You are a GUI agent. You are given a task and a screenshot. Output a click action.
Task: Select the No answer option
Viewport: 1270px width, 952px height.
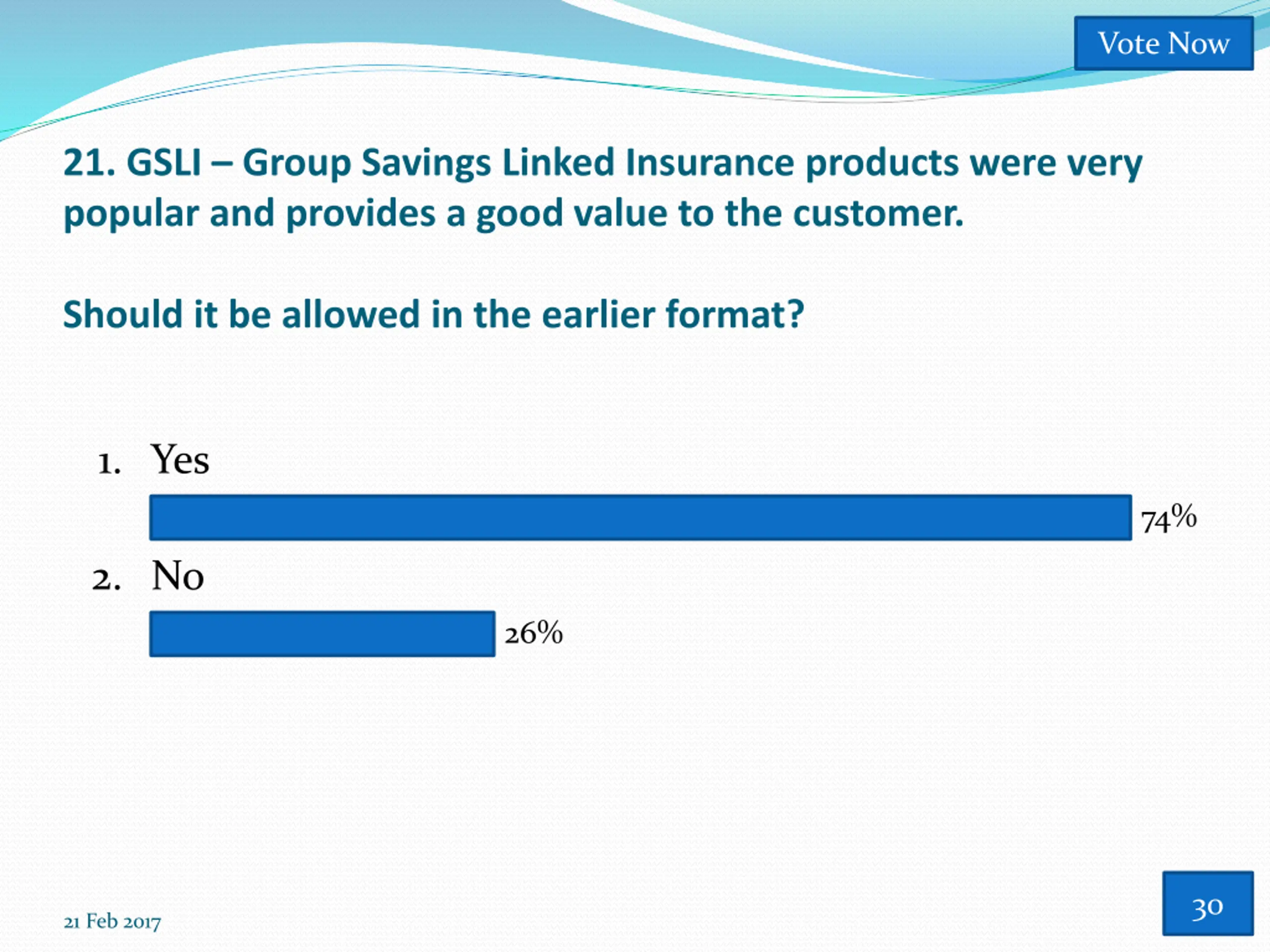178,576
